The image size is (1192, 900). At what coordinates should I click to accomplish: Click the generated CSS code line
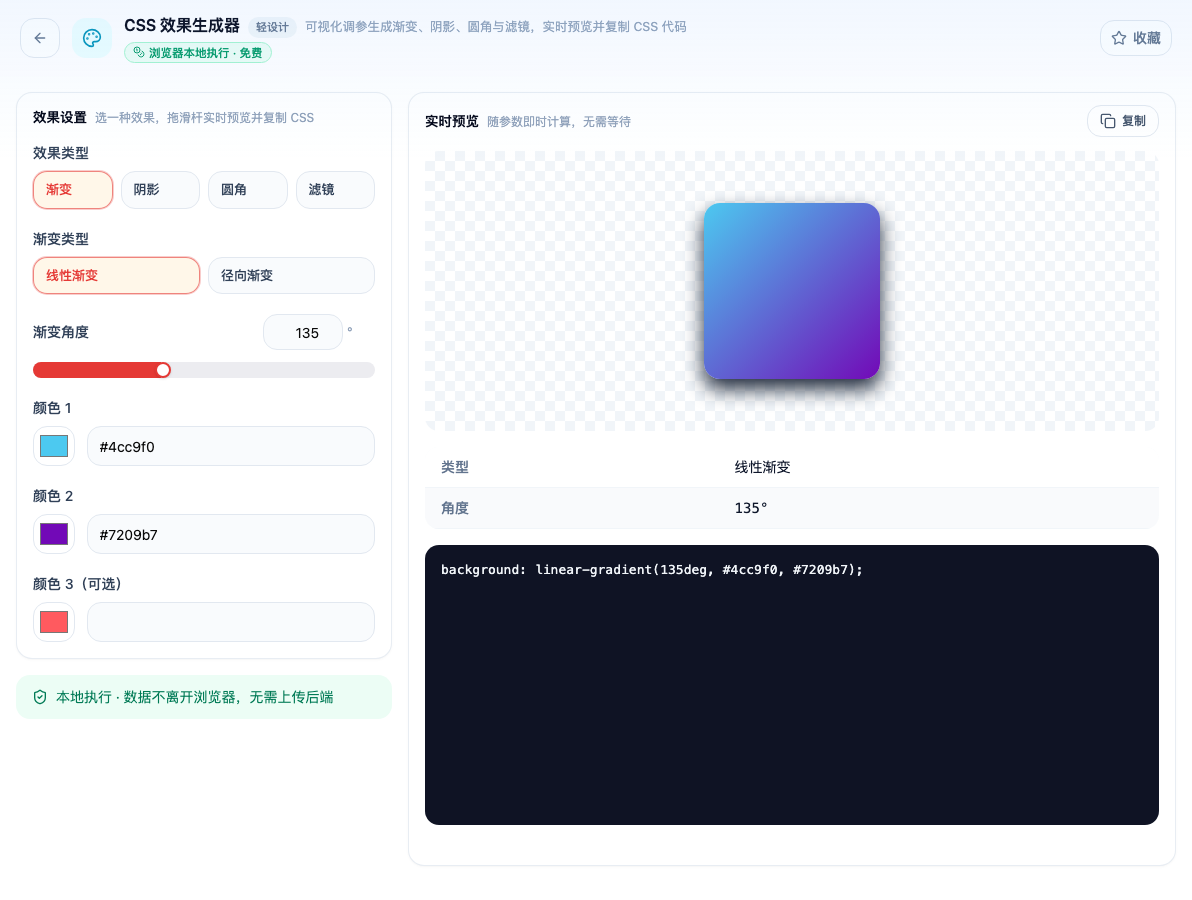(651, 569)
